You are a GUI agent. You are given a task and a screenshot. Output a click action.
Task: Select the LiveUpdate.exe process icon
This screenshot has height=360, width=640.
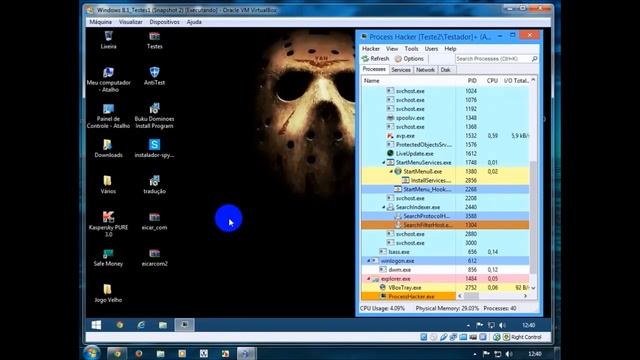[390, 153]
